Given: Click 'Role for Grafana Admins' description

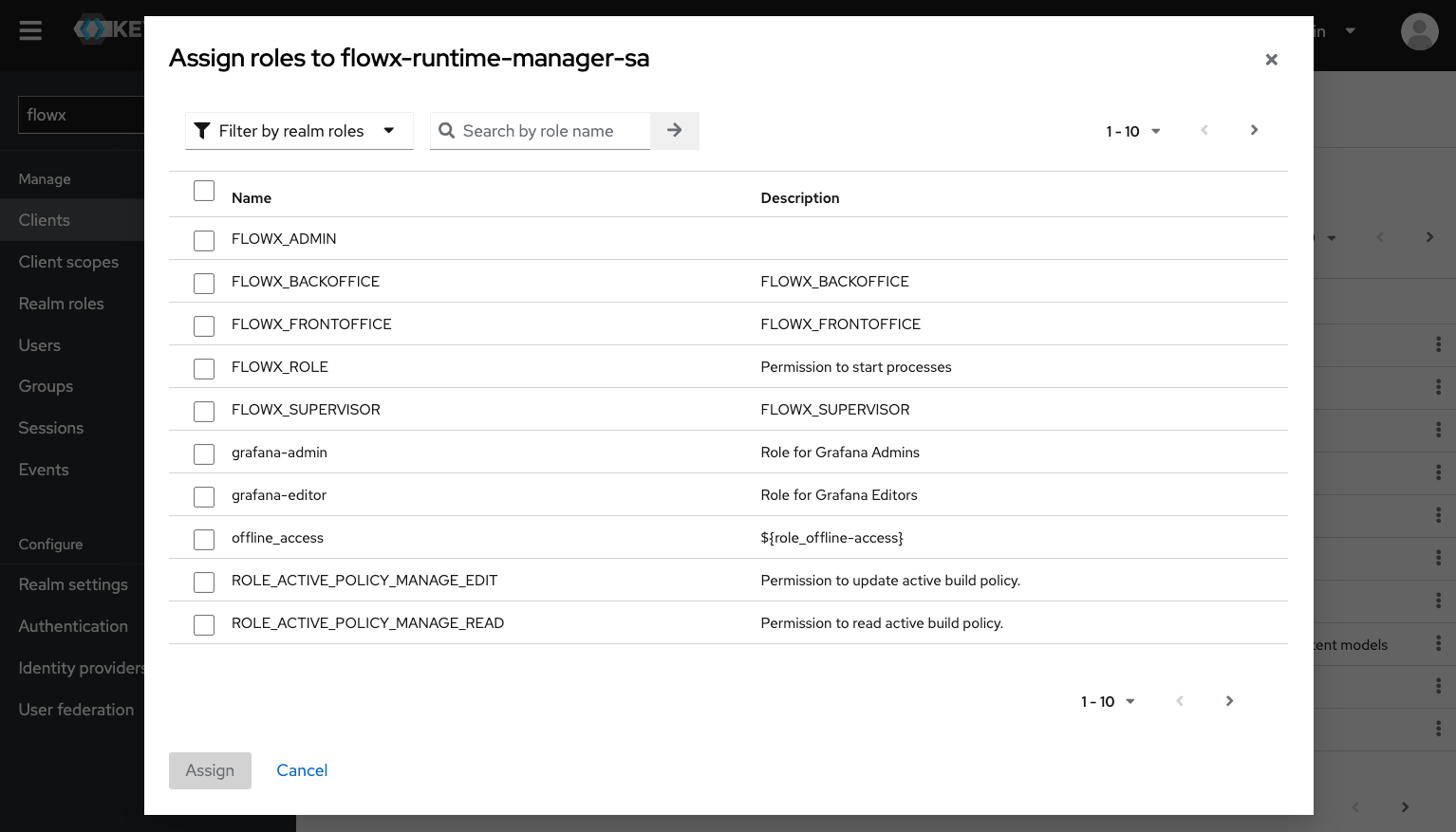Looking at the screenshot, I should pos(840,453).
